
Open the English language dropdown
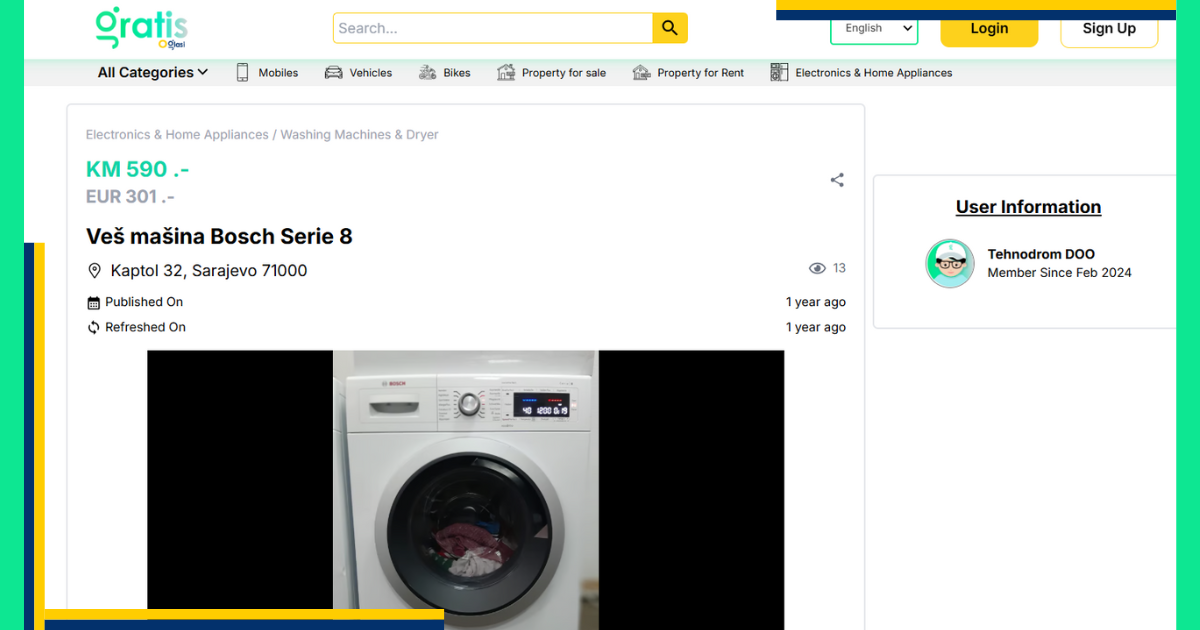pos(874,28)
